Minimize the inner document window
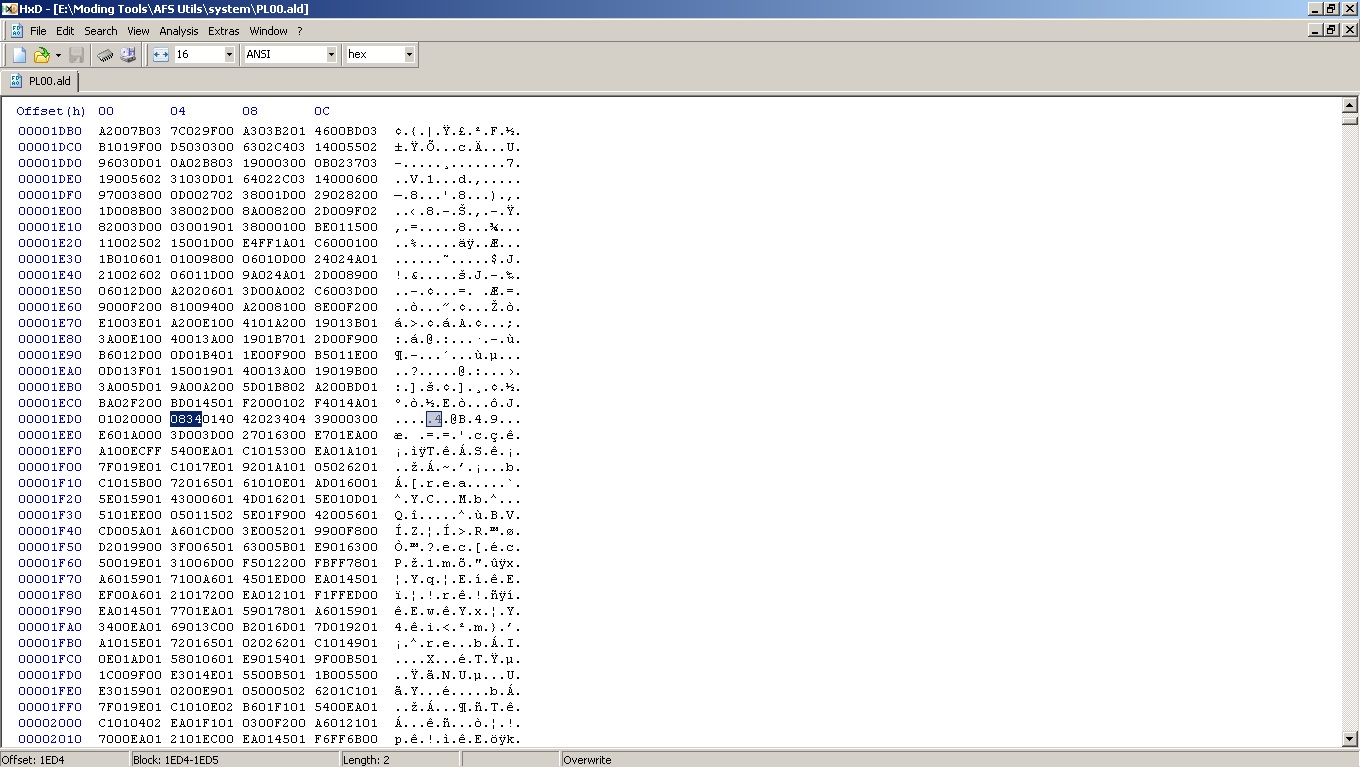Screen dimensions: 1360x768 (x=1315, y=30)
